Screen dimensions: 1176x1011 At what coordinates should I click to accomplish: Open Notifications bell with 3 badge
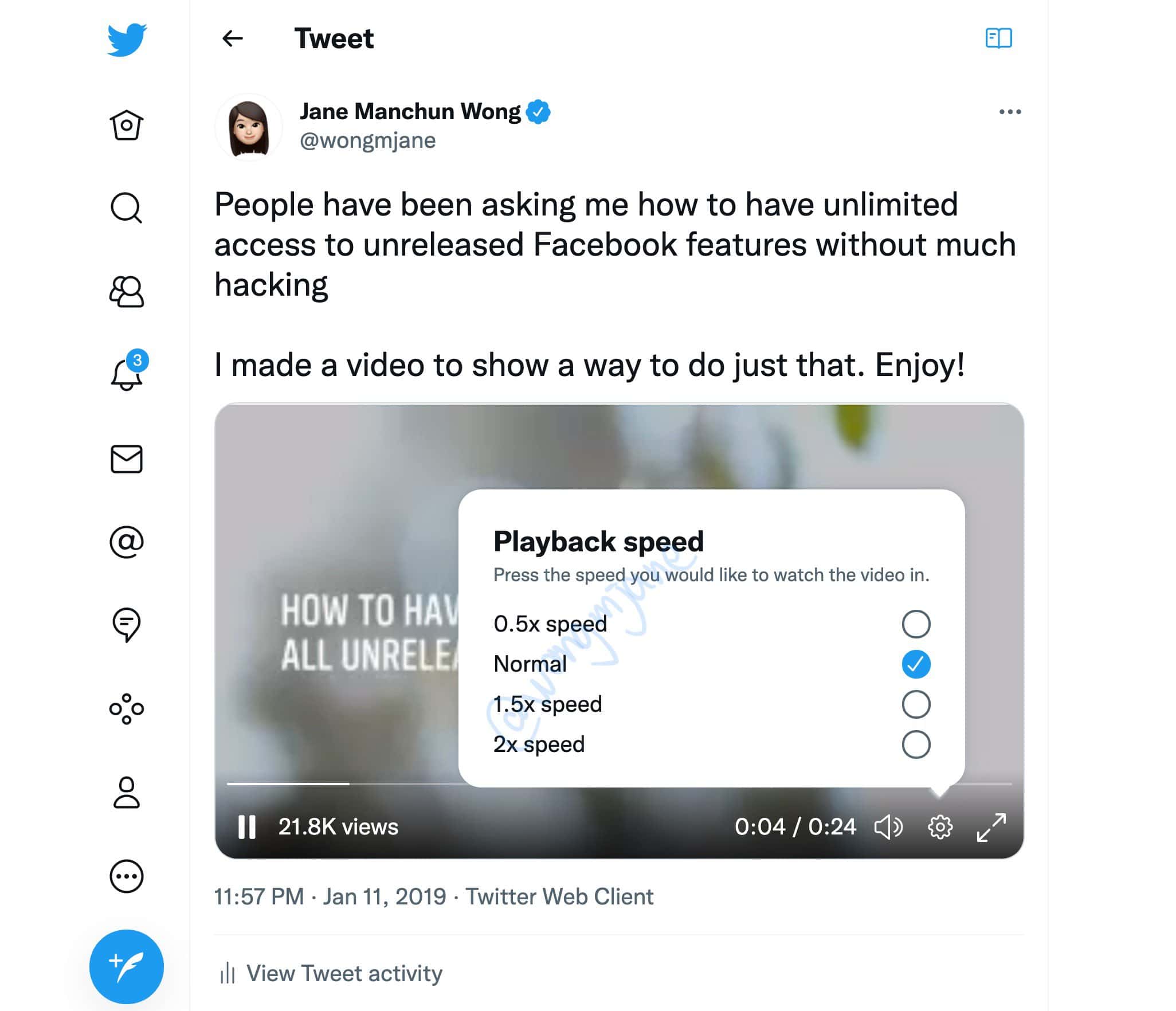[x=128, y=371]
